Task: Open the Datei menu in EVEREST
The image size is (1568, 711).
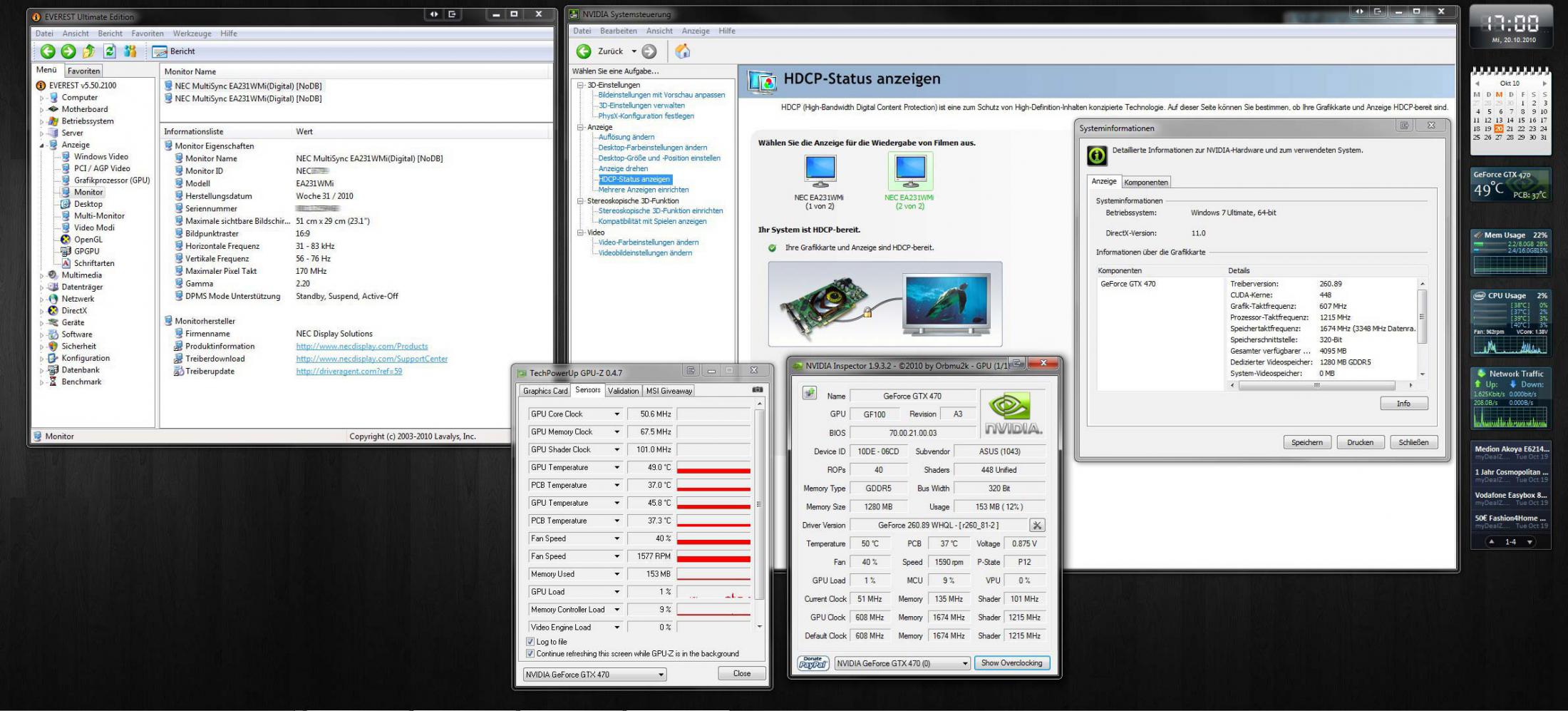Action: 44,34
